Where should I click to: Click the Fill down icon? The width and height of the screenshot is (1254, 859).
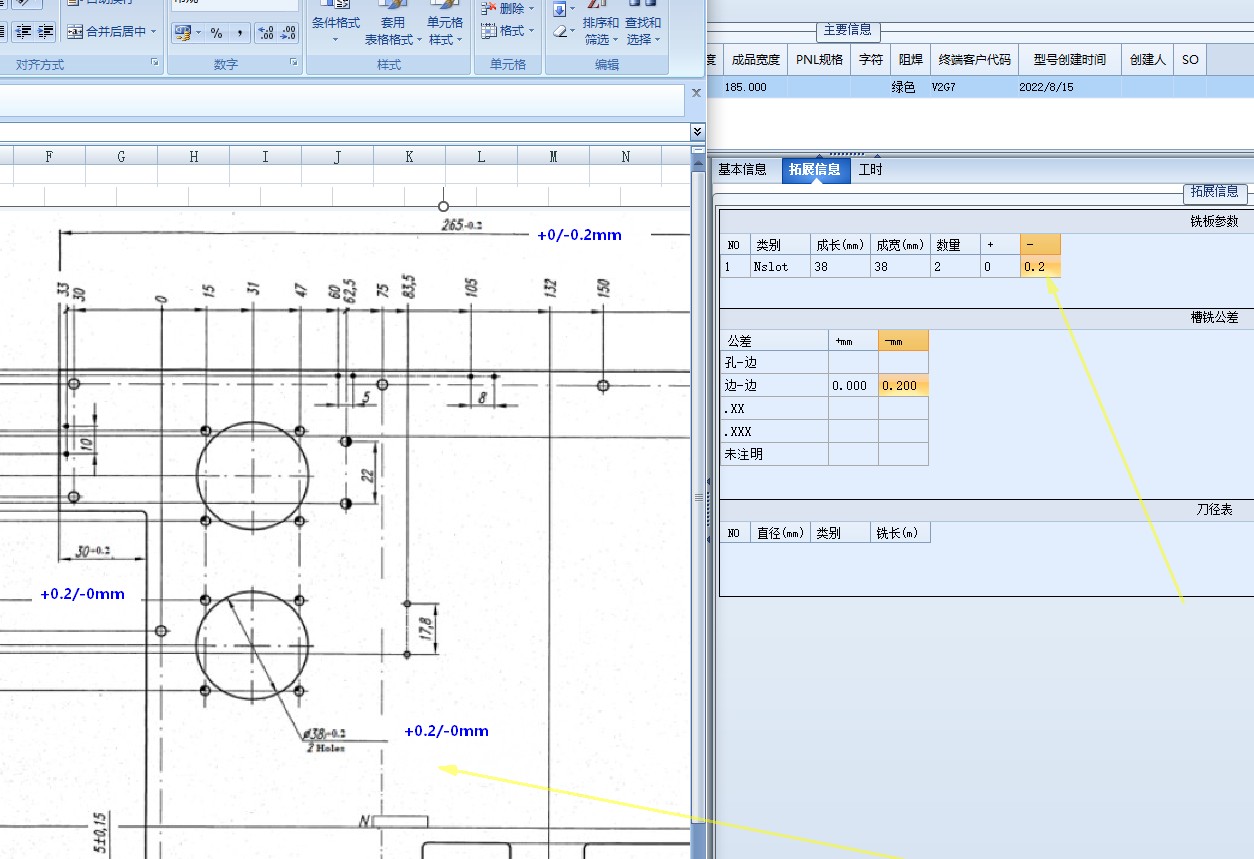[x=560, y=9]
